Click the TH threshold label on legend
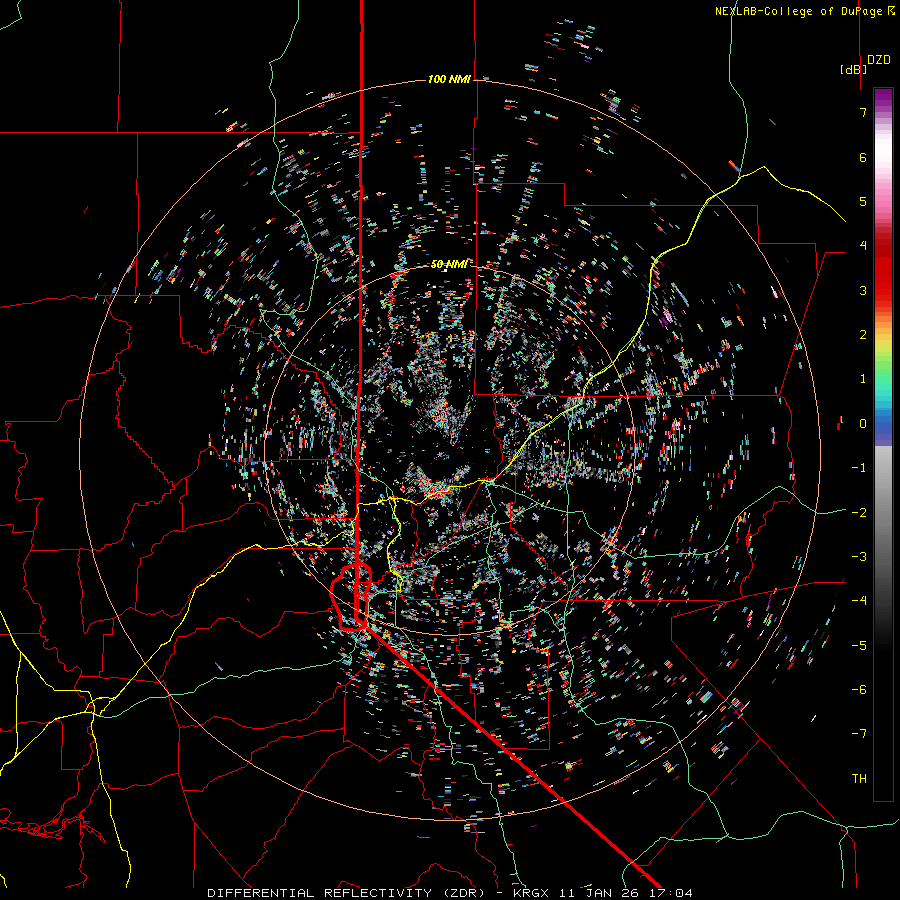Viewport: 900px width, 900px height. tap(859, 779)
